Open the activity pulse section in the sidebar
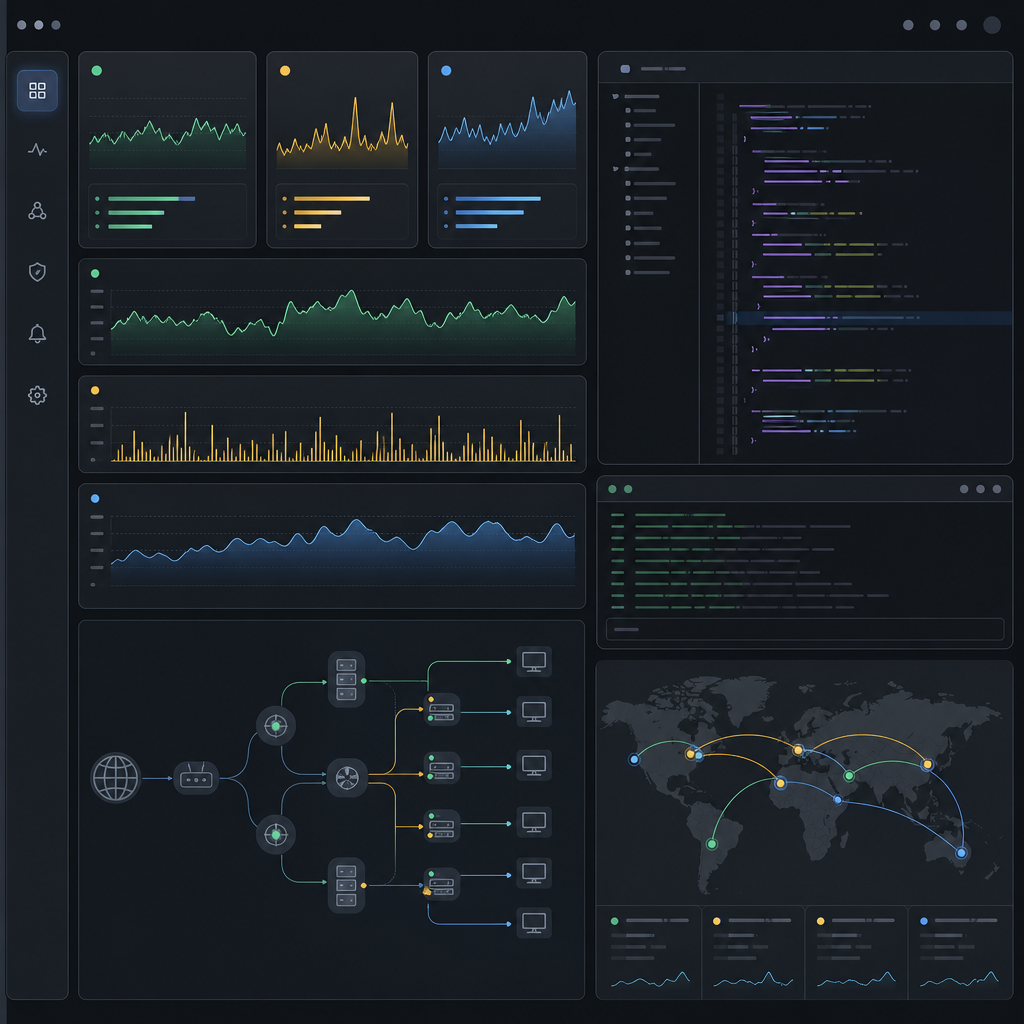1024x1024 pixels. (x=37, y=150)
